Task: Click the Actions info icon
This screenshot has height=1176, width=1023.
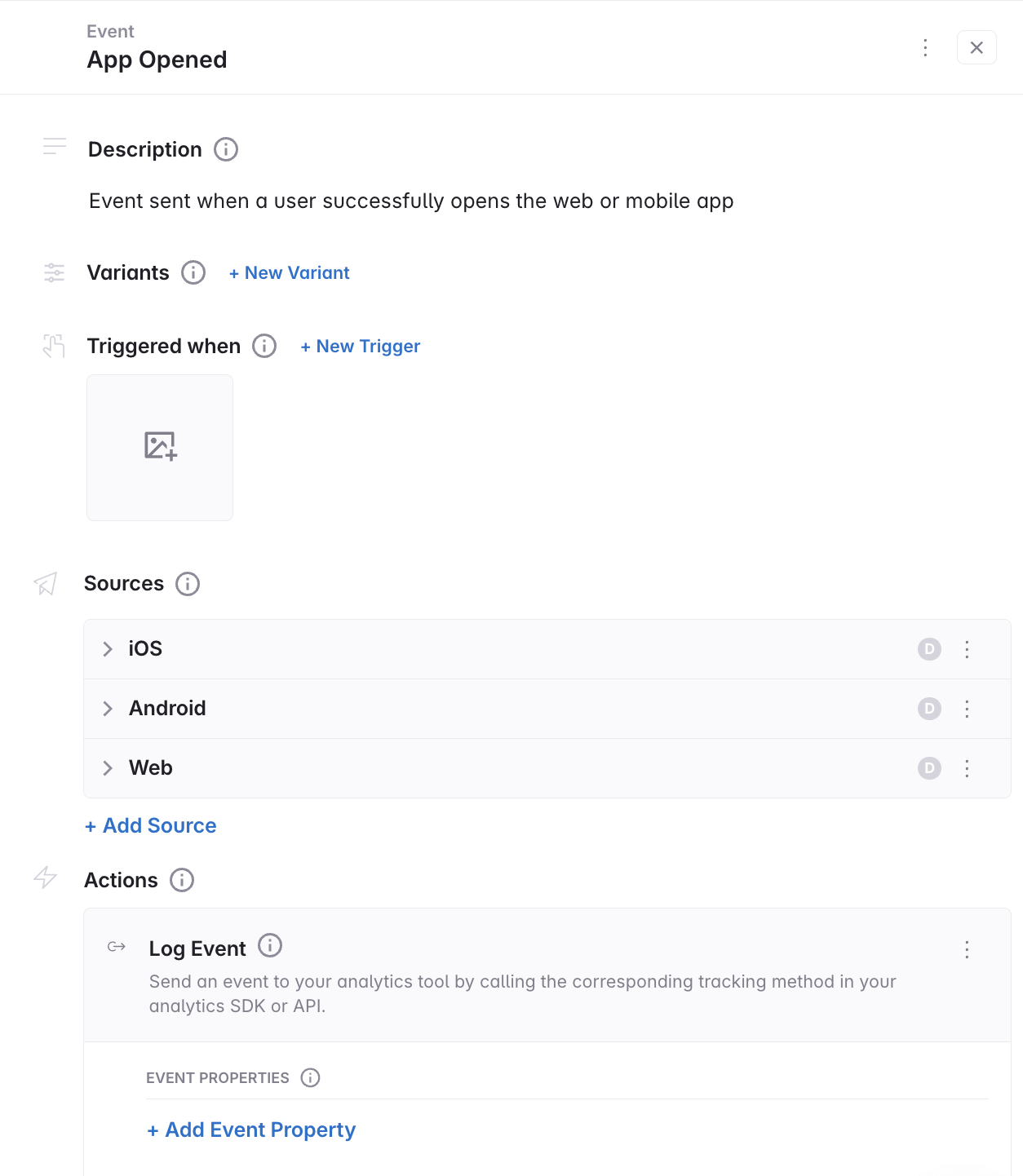Action: tap(182, 880)
